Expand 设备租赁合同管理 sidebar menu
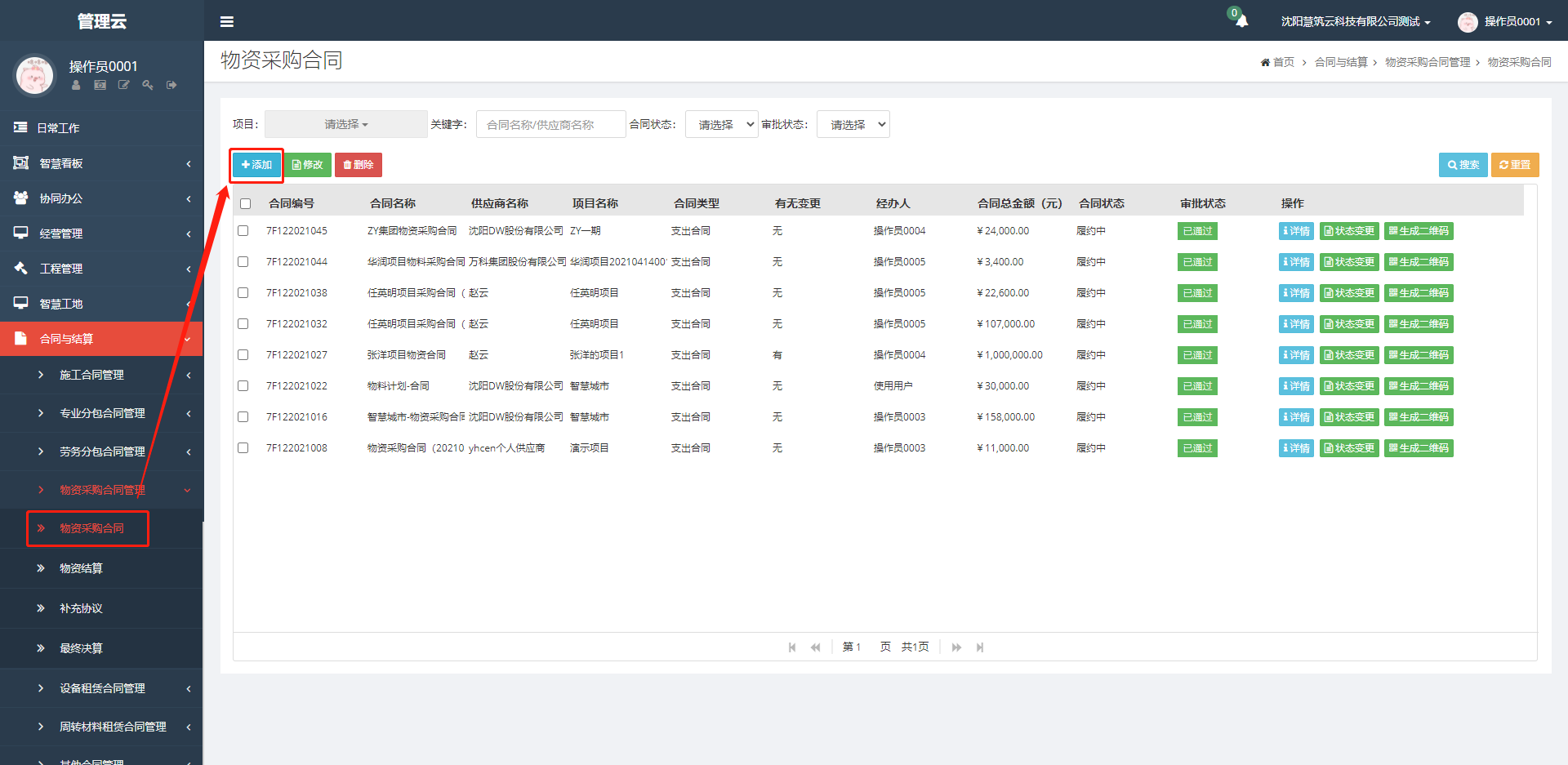1568x765 pixels. pyautogui.click(x=103, y=688)
